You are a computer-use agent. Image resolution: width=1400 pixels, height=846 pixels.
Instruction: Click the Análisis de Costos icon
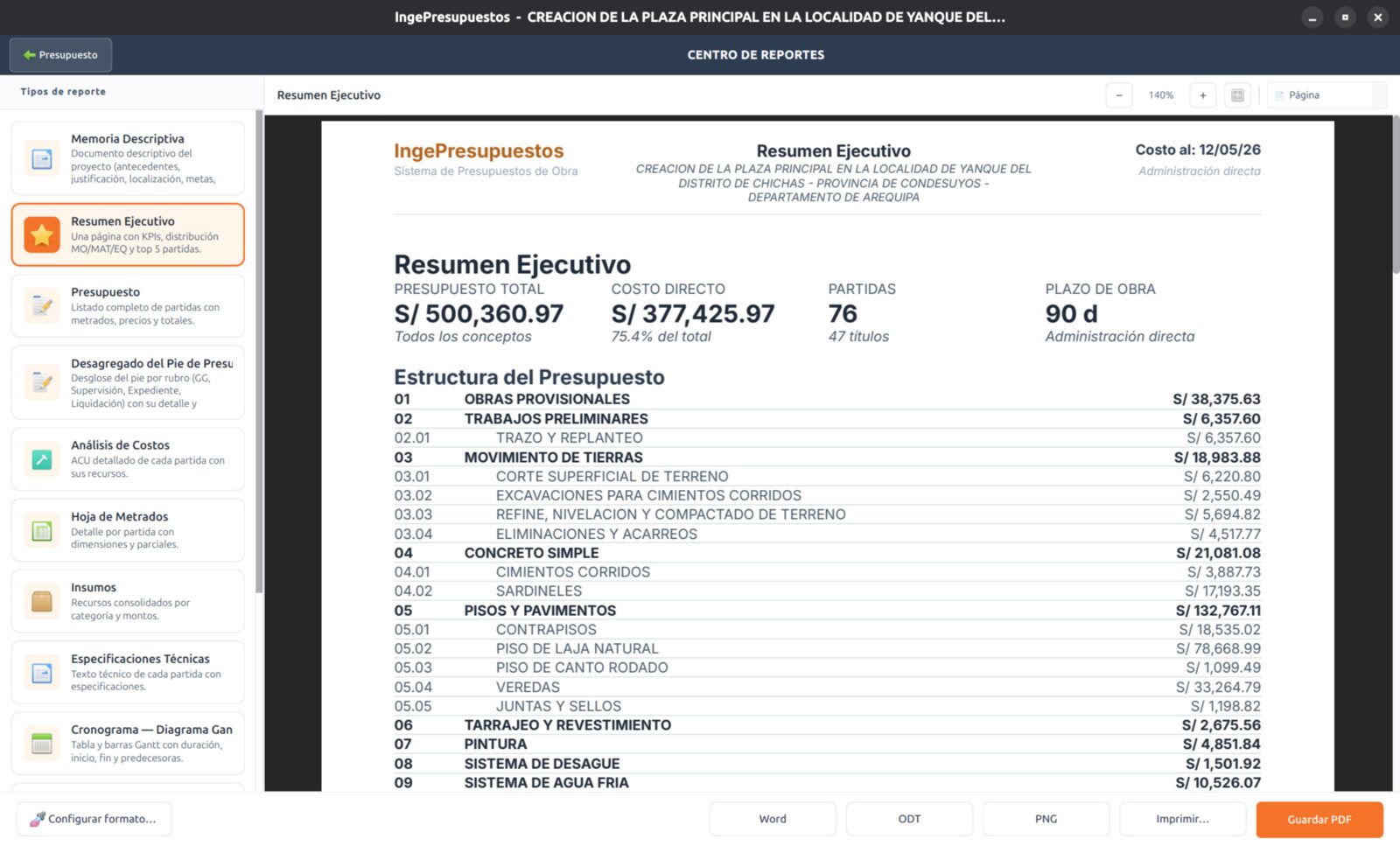coord(42,459)
